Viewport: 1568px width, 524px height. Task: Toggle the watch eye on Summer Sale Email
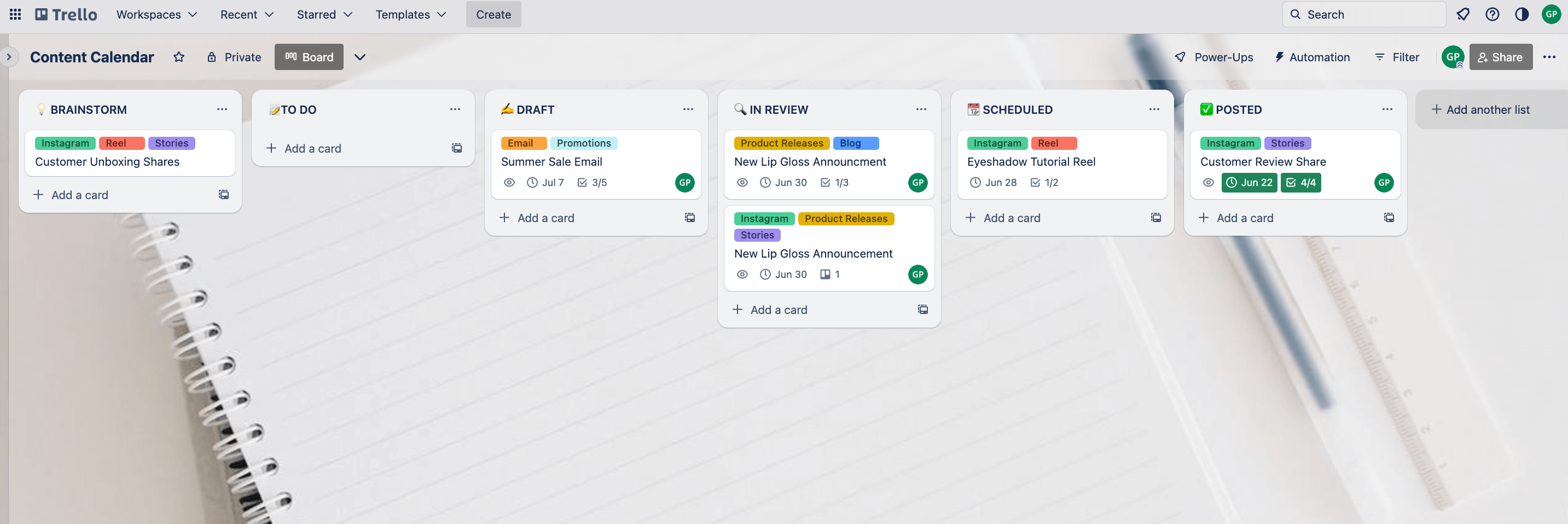coord(509,182)
